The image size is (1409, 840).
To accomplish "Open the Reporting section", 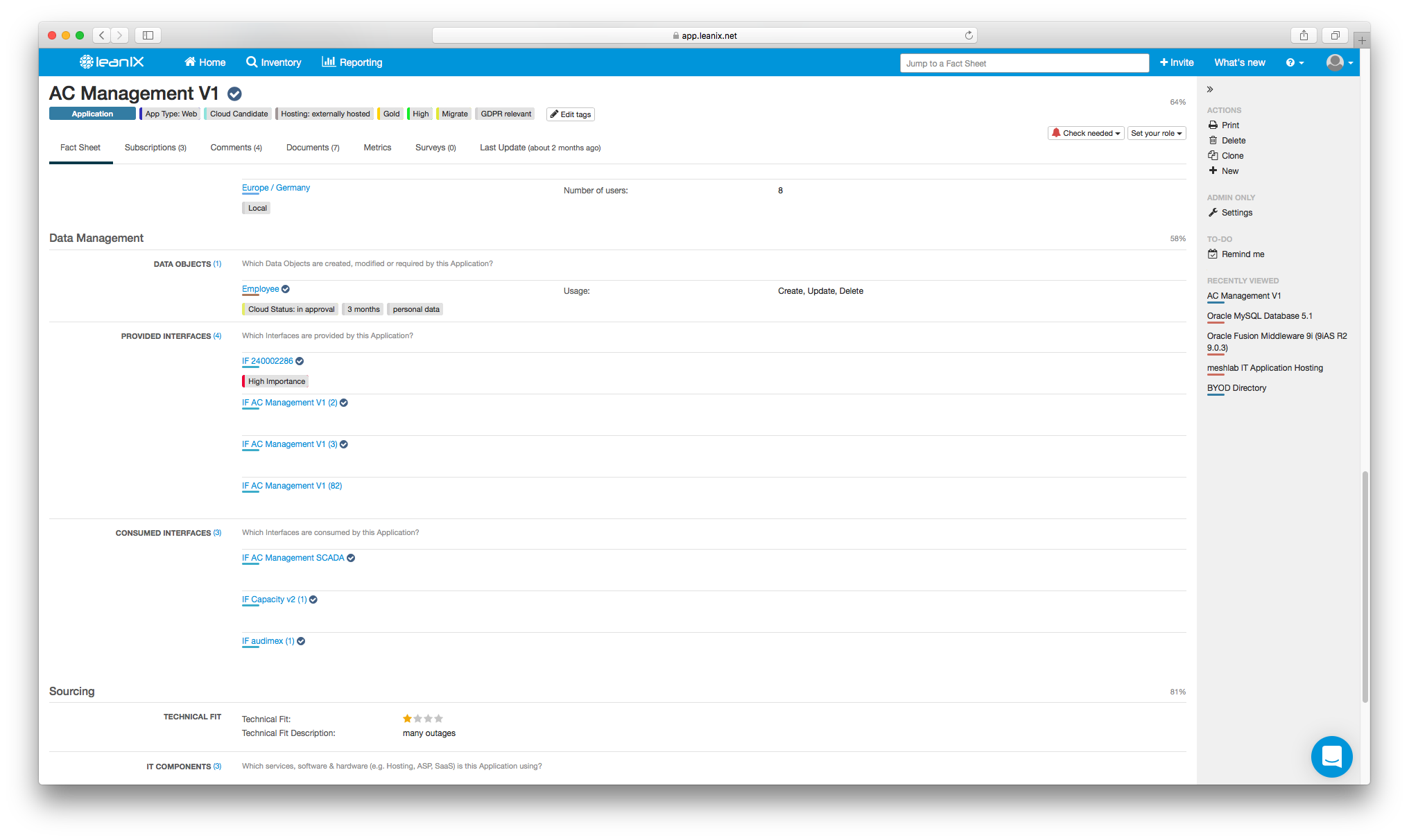I will coord(352,62).
